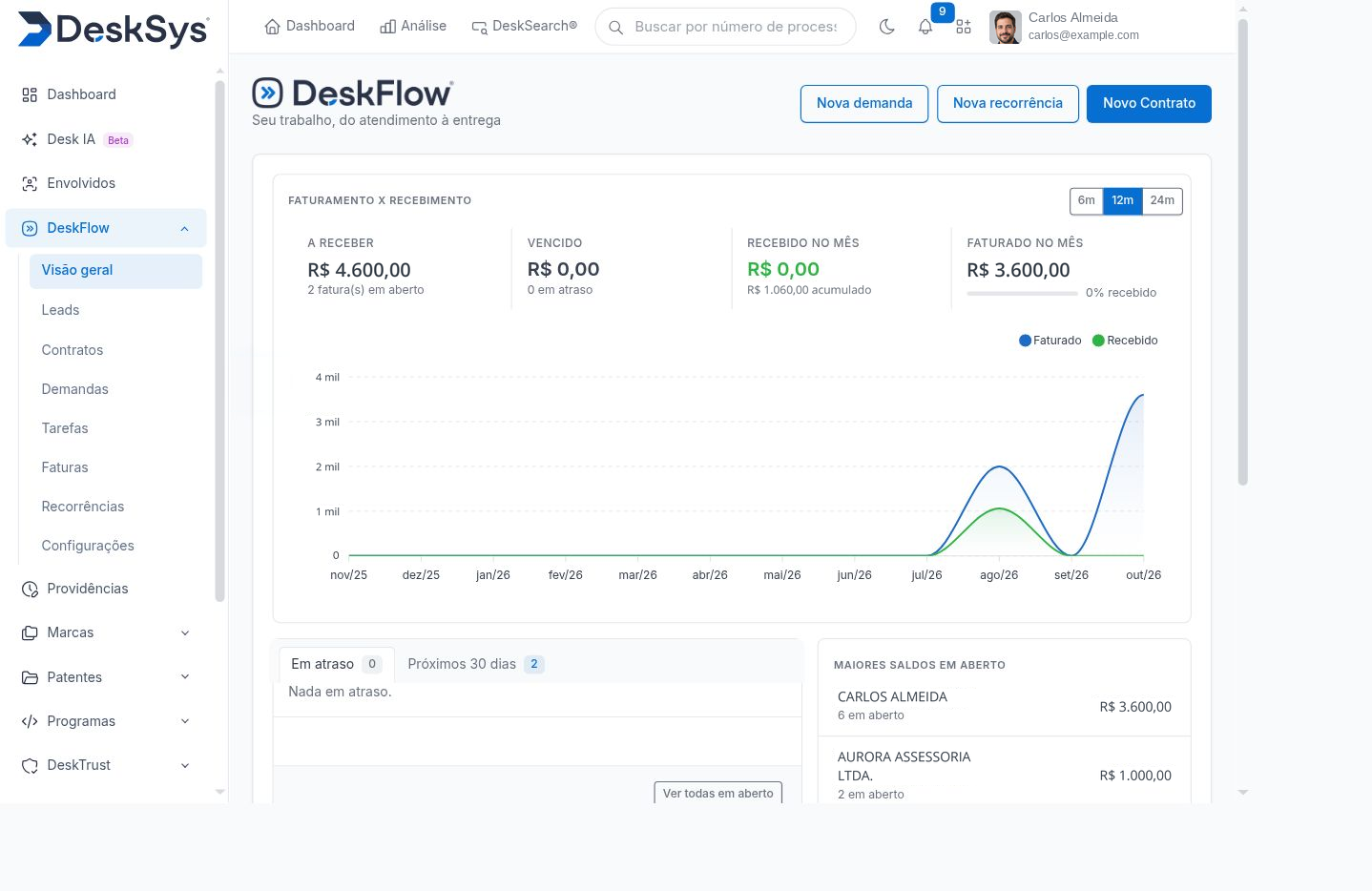Click the home icon in top navigation
The width and height of the screenshot is (1372, 891).
tap(272, 27)
